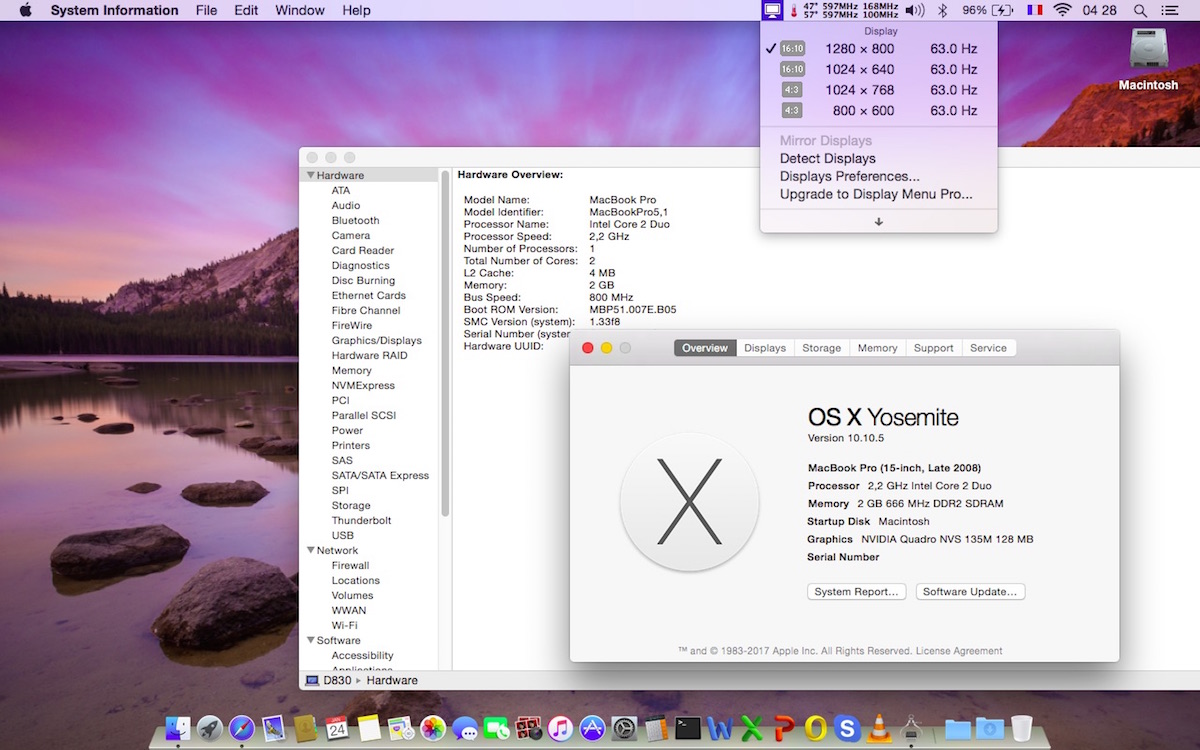Expand Display menu with the down arrow
This screenshot has height=750, width=1200.
879,222
